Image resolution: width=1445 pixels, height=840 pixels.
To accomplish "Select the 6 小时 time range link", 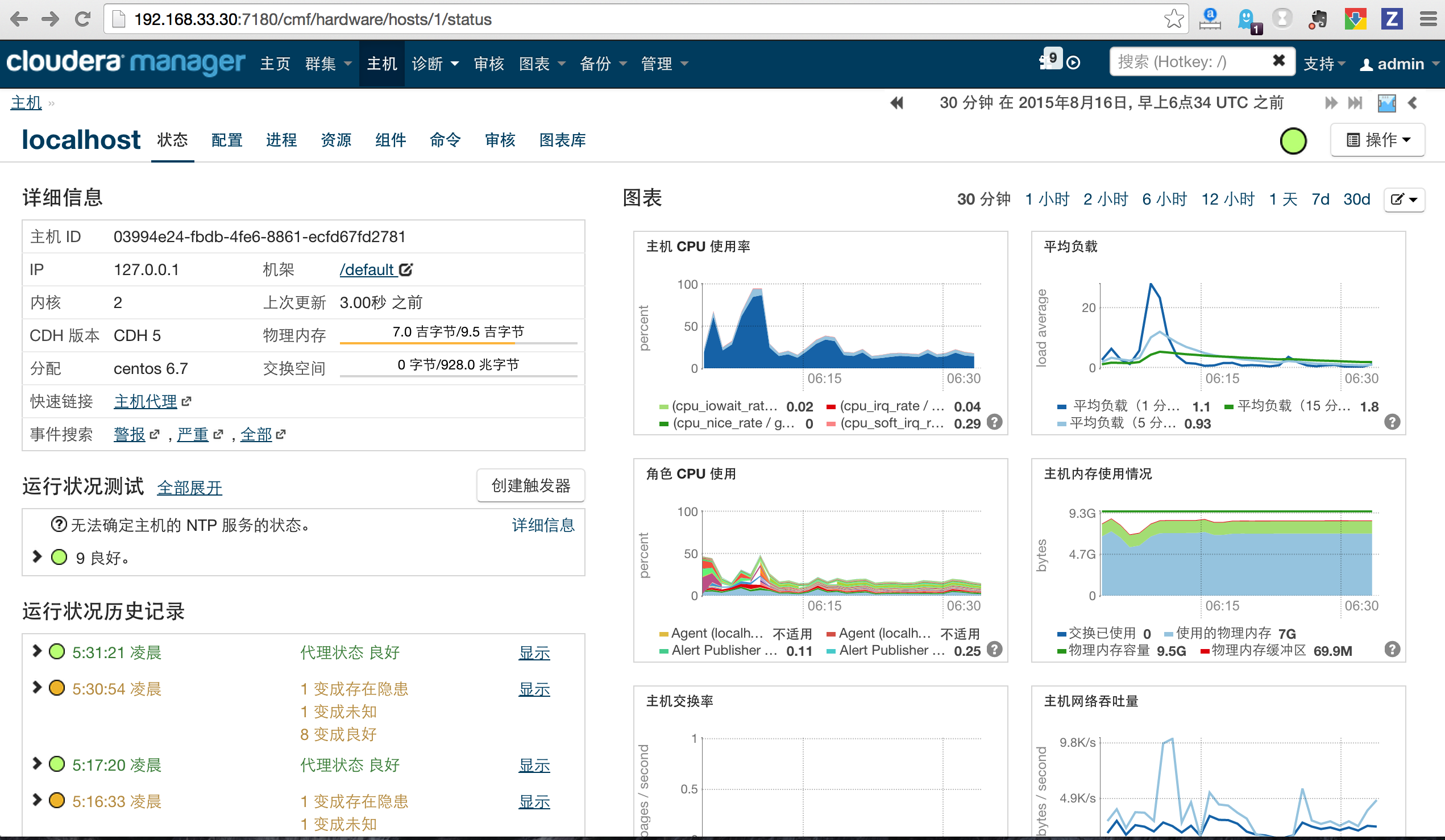I will [x=1164, y=199].
